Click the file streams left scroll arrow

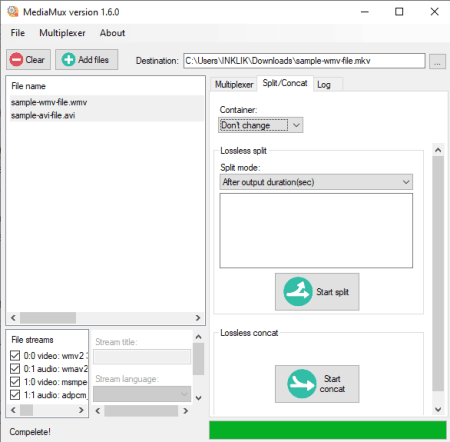pos(13,410)
